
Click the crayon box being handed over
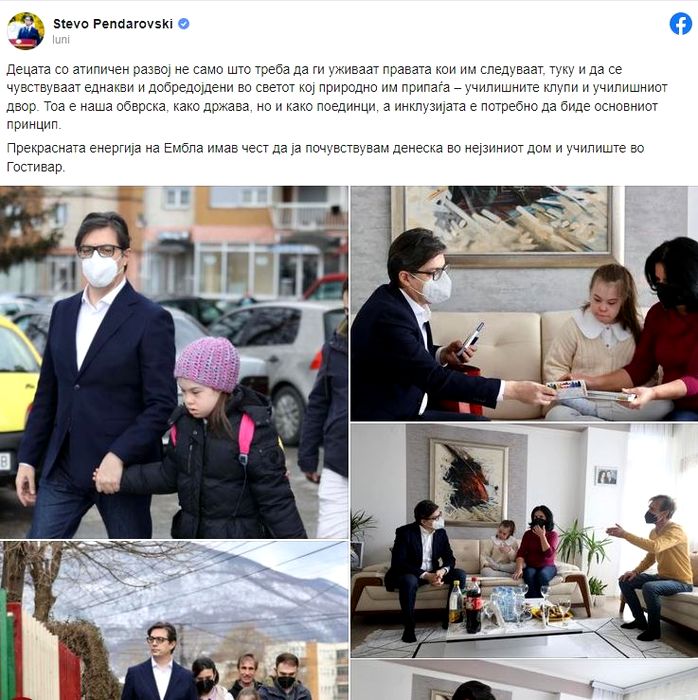tap(566, 389)
